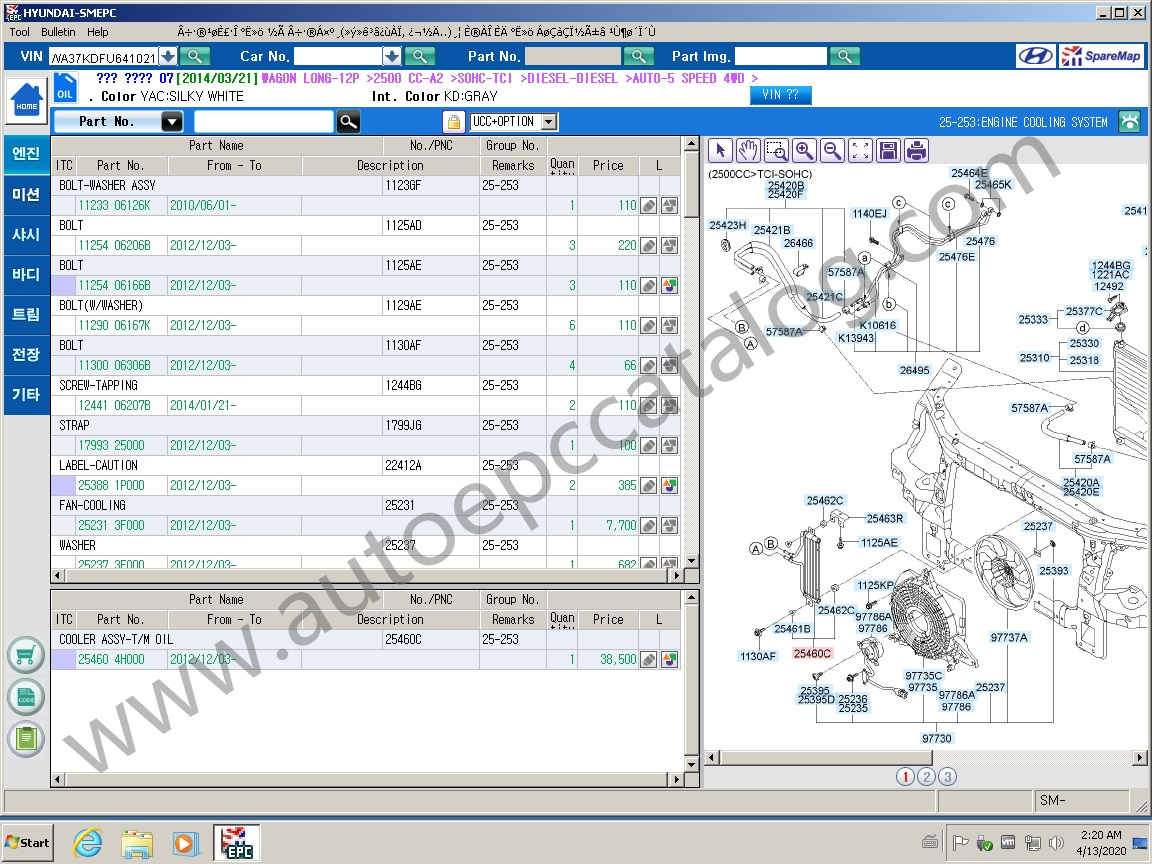
Task: Fit diagram to window
Action: [x=860, y=151]
